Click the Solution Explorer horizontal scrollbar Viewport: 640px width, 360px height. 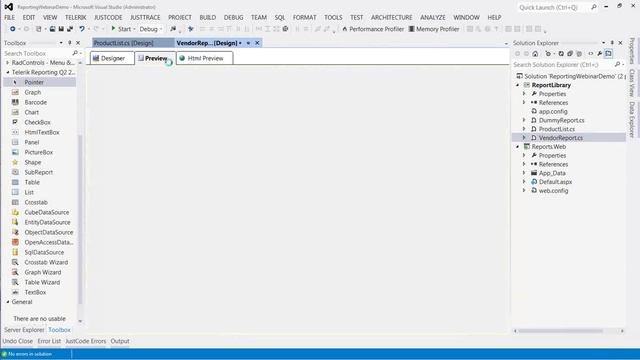pyautogui.click(x=568, y=331)
